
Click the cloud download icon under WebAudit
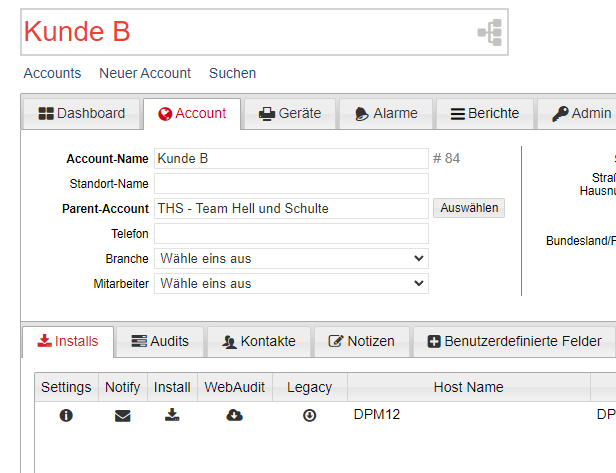(x=234, y=415)
